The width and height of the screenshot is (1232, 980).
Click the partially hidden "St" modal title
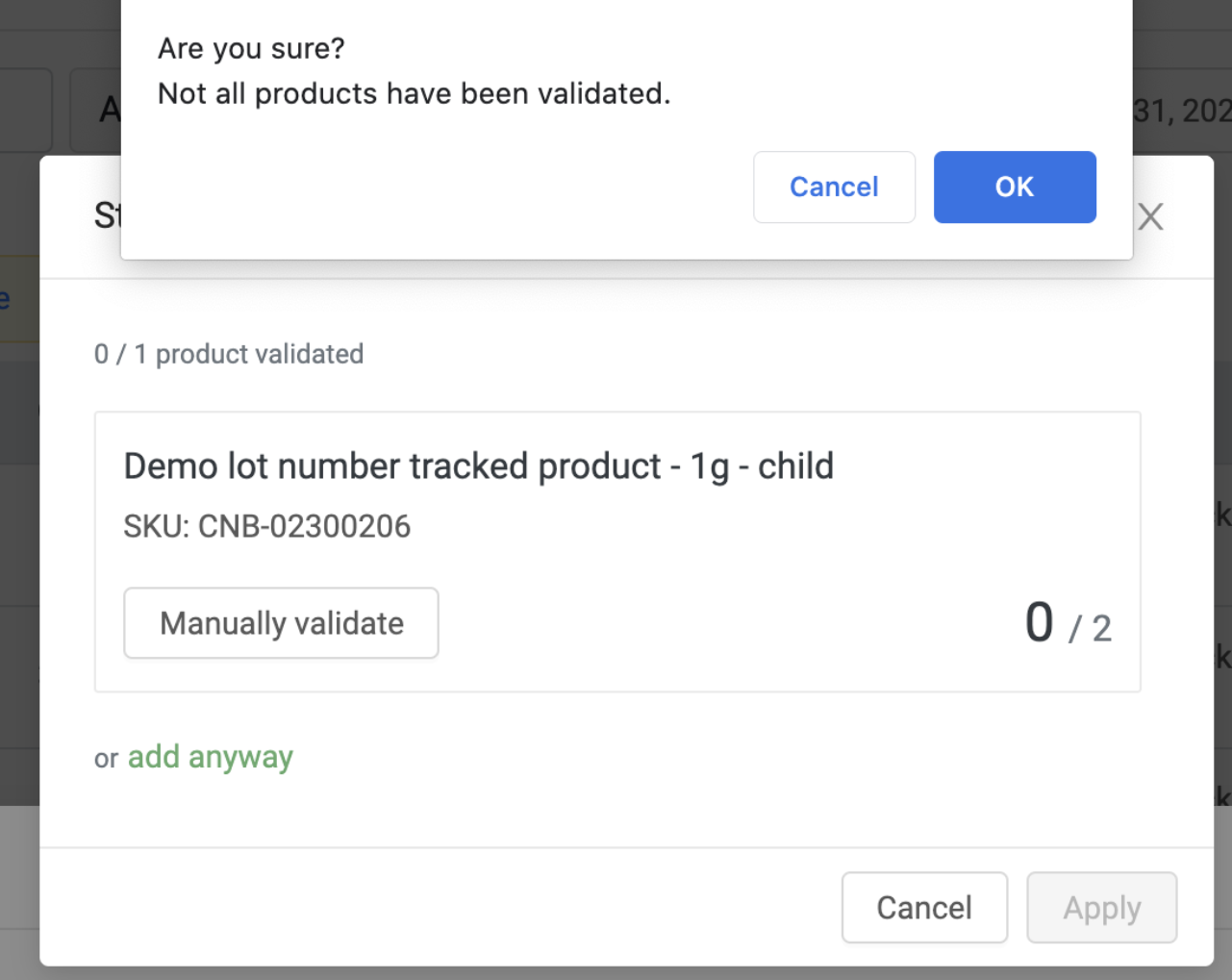tap(106, 215)
